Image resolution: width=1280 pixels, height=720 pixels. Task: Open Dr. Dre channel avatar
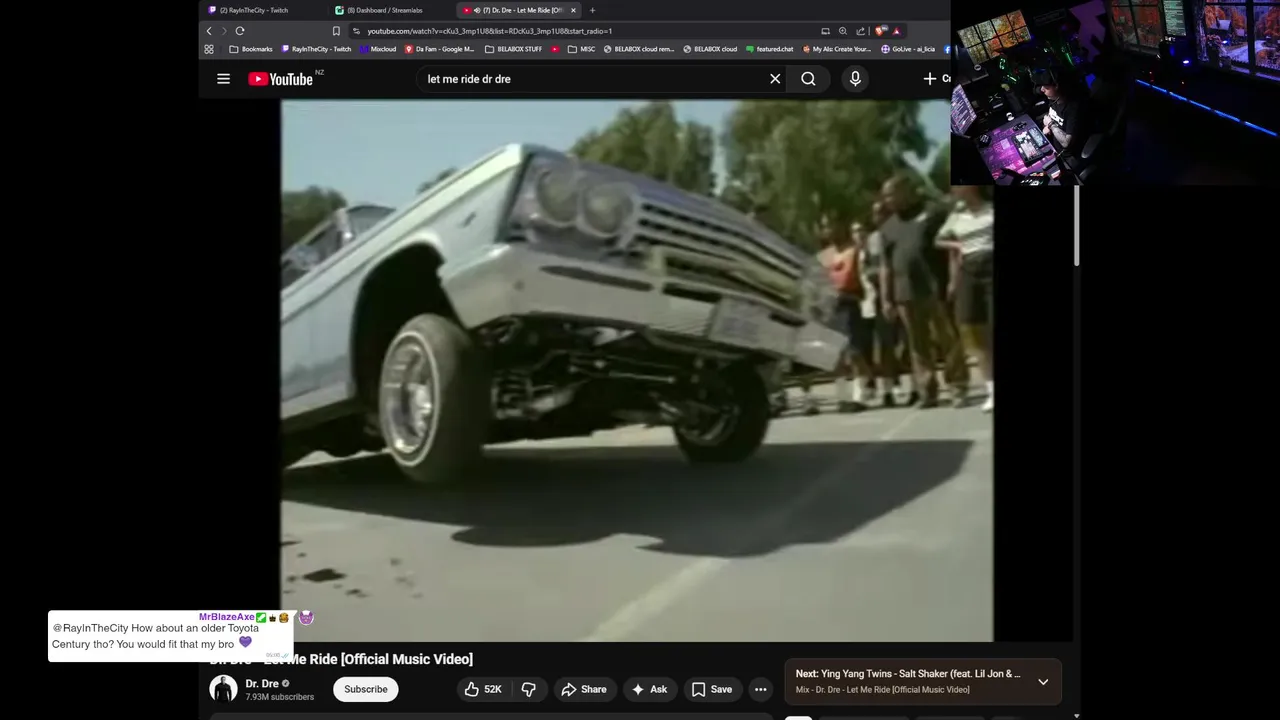223,689
